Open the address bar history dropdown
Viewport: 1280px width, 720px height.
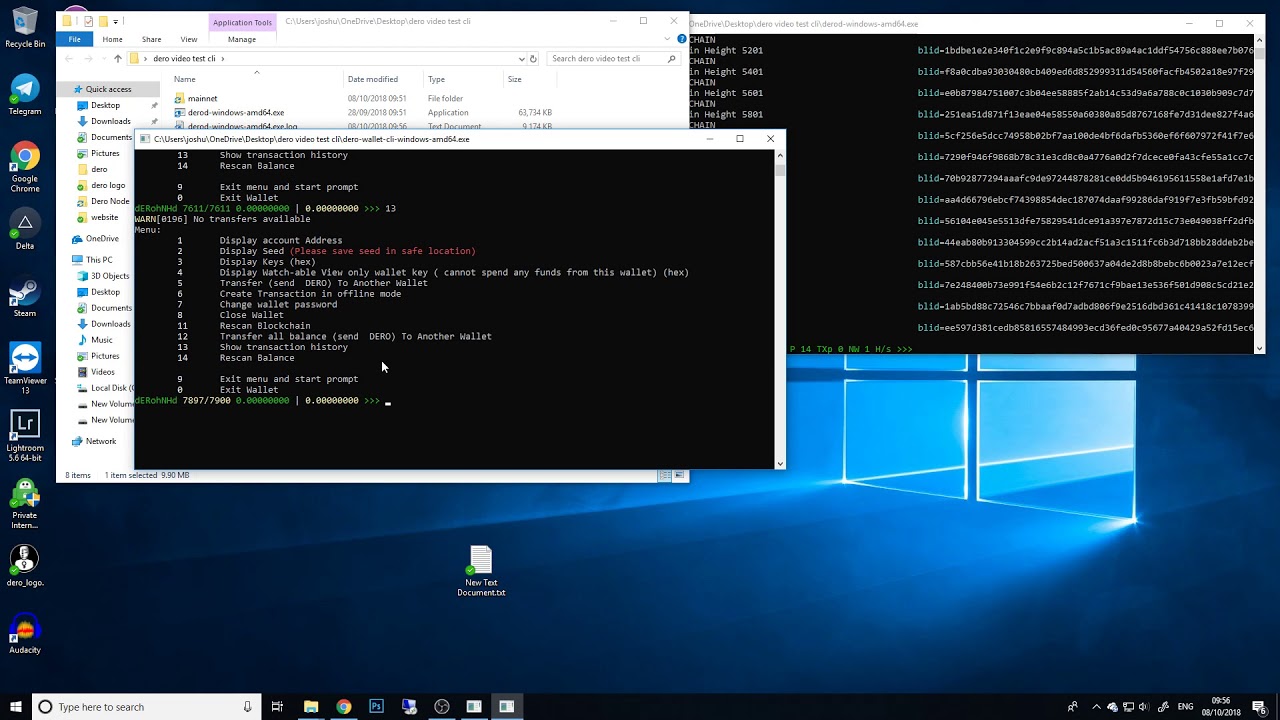(x=520, y=58)
